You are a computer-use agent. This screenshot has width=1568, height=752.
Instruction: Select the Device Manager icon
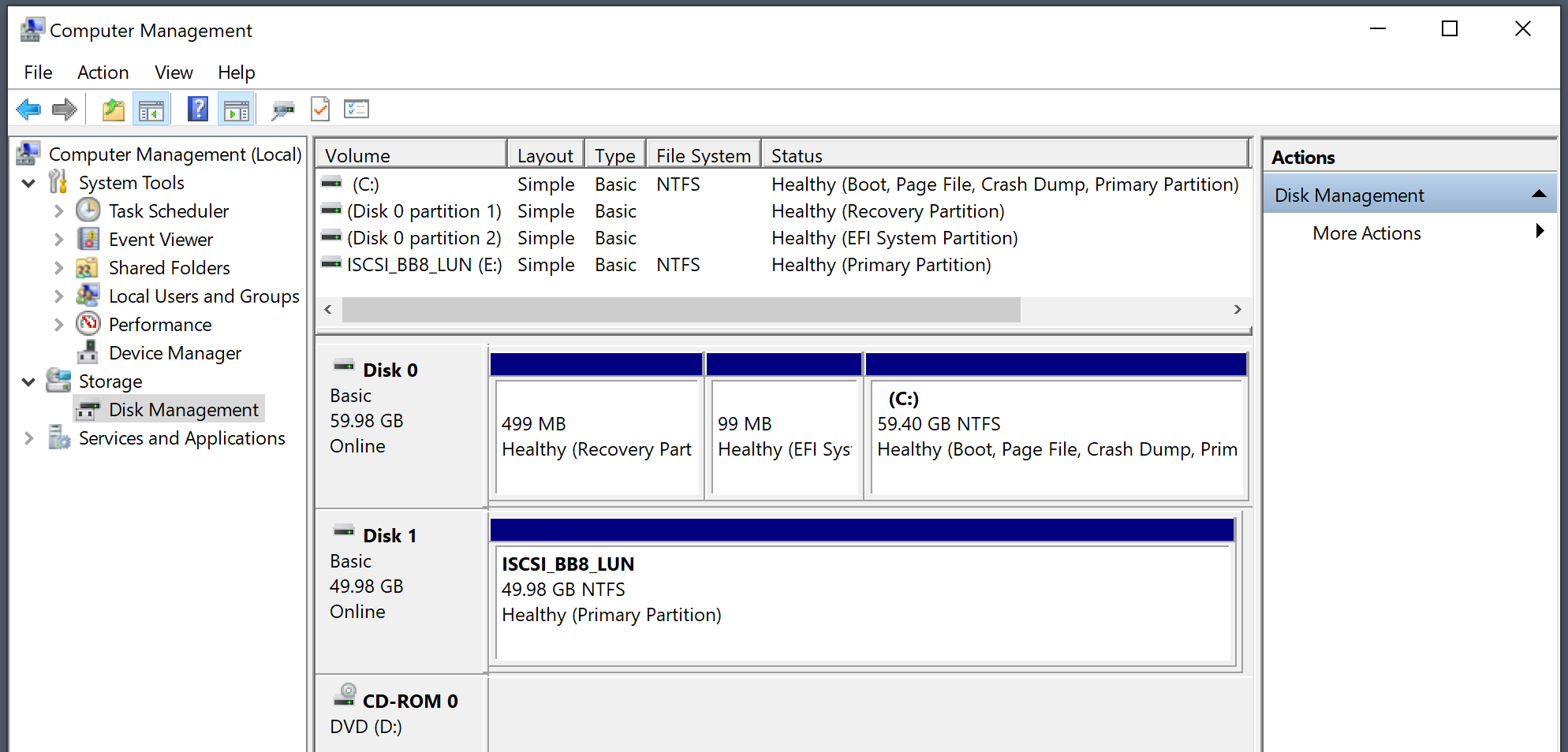88,352
